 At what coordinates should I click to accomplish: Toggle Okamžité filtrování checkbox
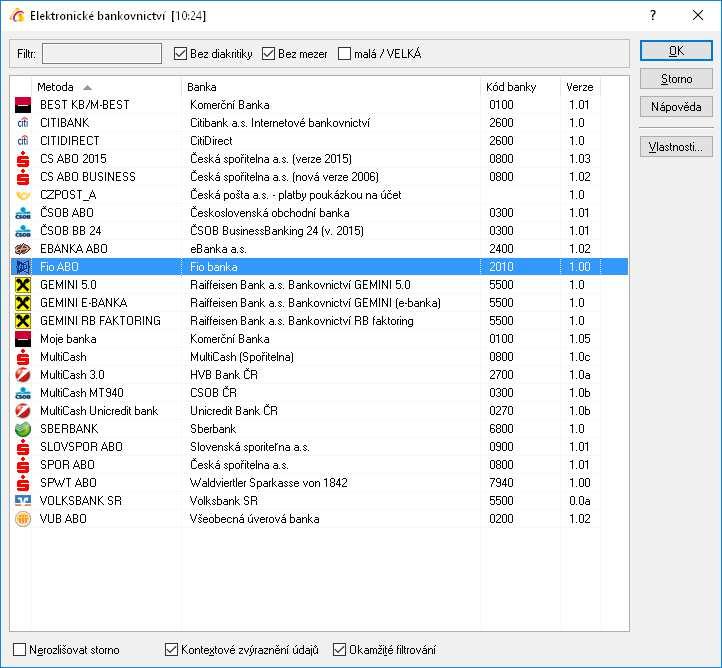339,650
